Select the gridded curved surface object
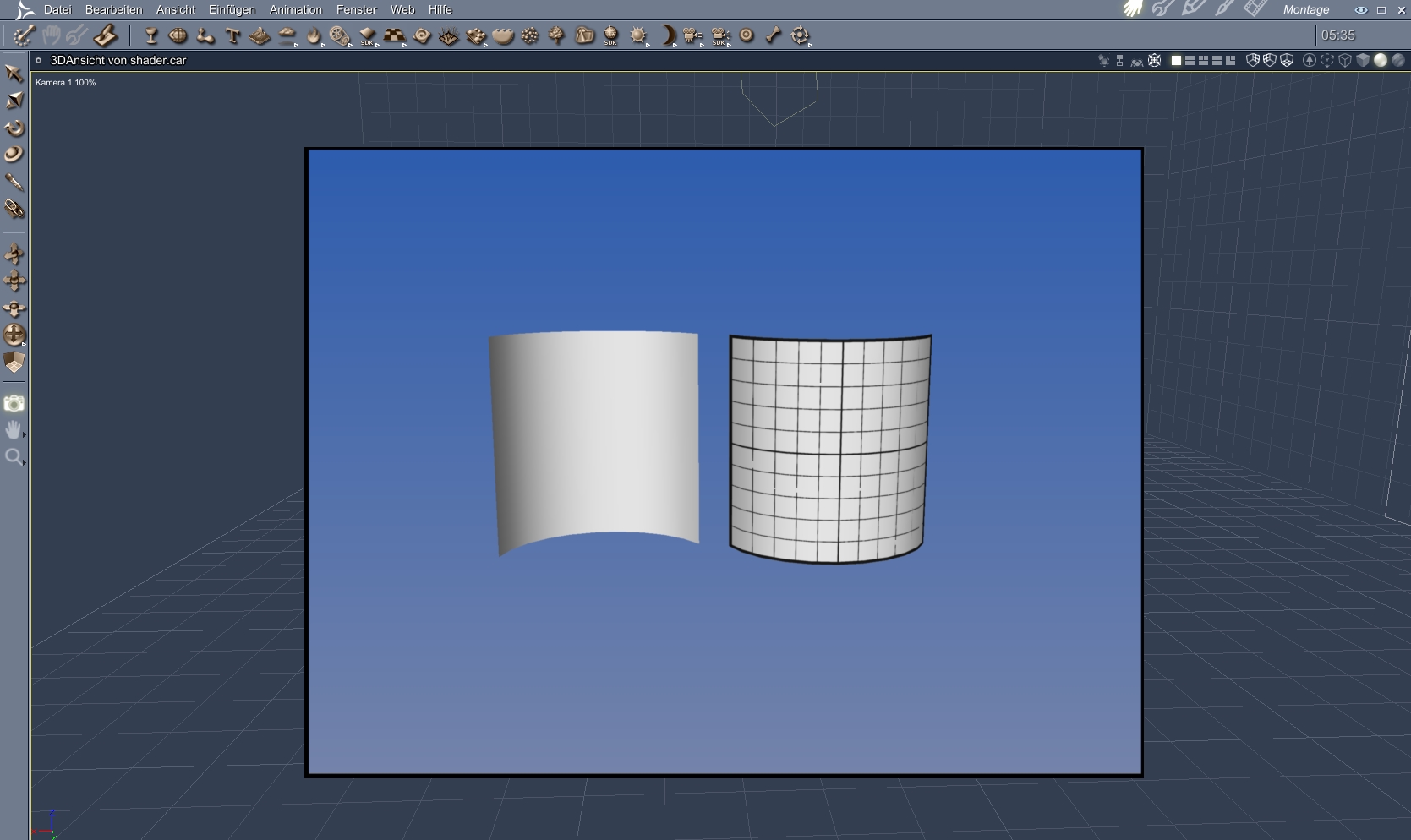Screen dimensions: 1411x840 [829, 448]
